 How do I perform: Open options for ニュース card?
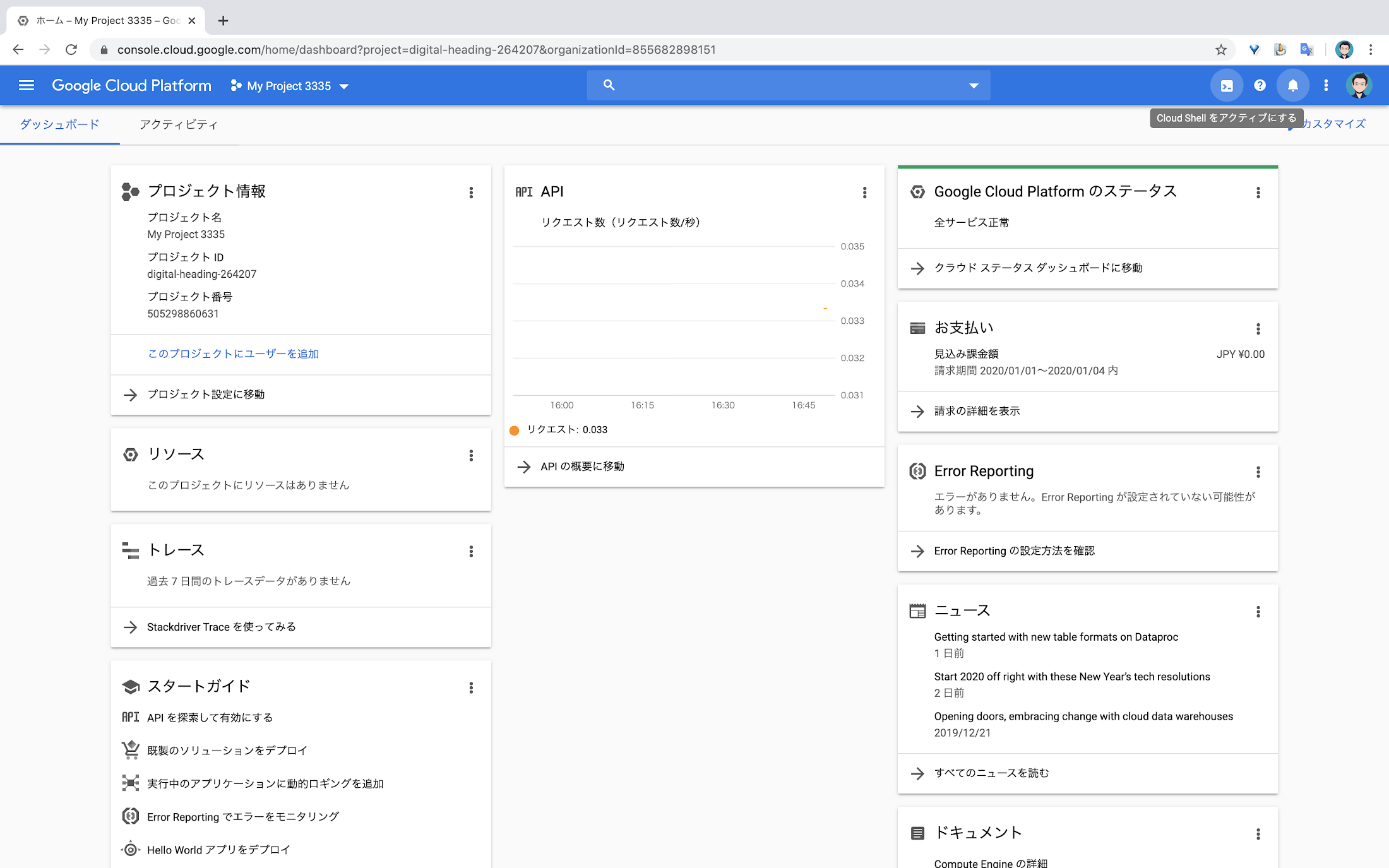coord(1258,612)
